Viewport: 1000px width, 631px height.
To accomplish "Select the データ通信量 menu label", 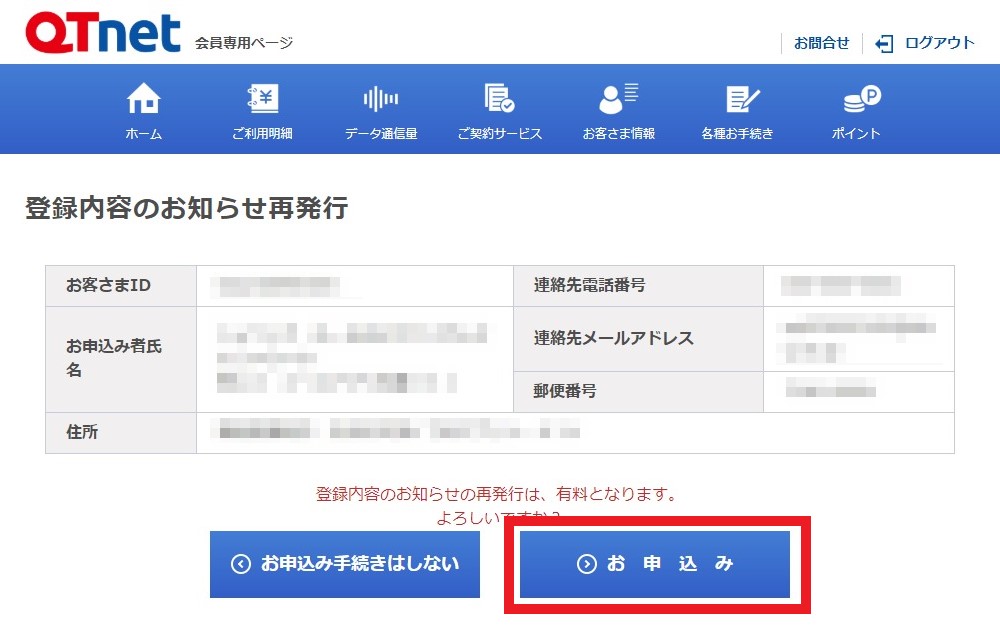I will pos(381,133).
